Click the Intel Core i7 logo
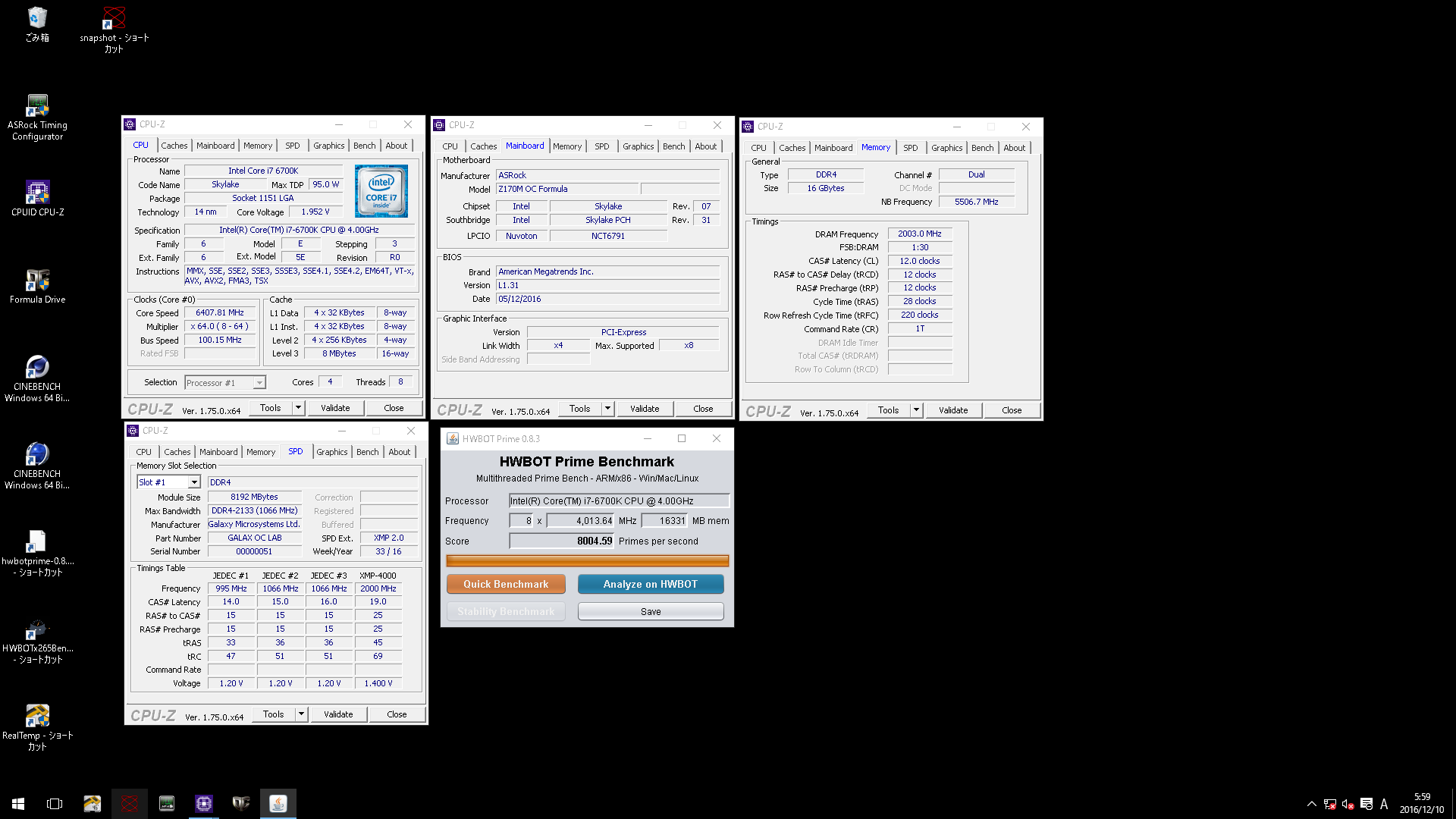Screen dimensions: 1456x819 tap(381, 191)
